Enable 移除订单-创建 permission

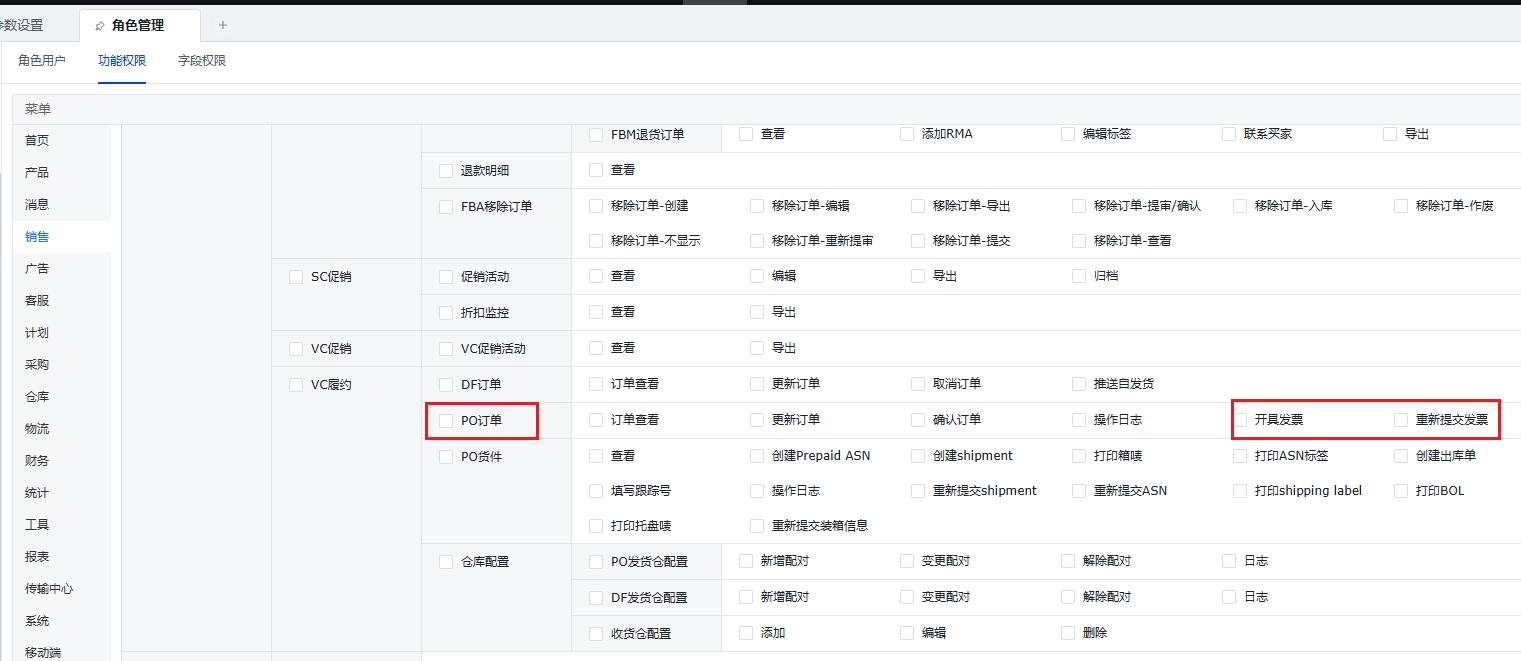tap(596, 206)
